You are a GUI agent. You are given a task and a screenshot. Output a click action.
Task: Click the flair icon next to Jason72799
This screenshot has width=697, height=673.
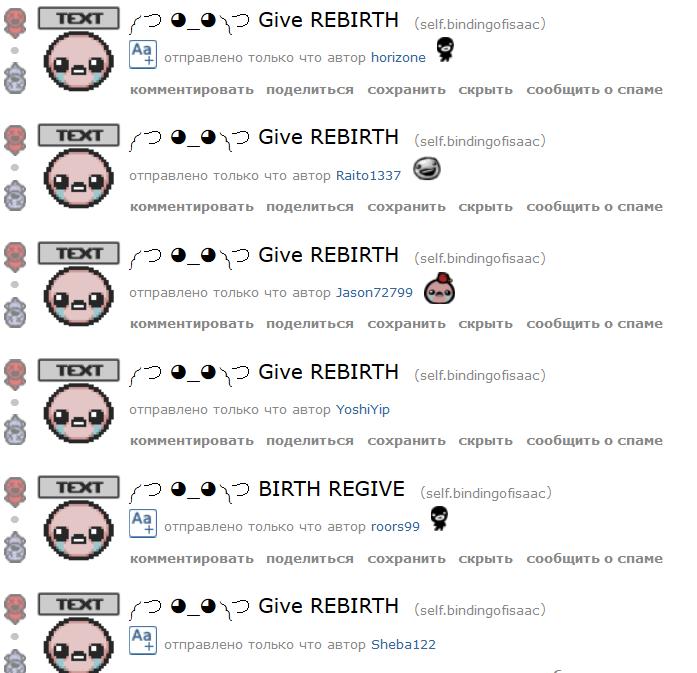[439, 288]
